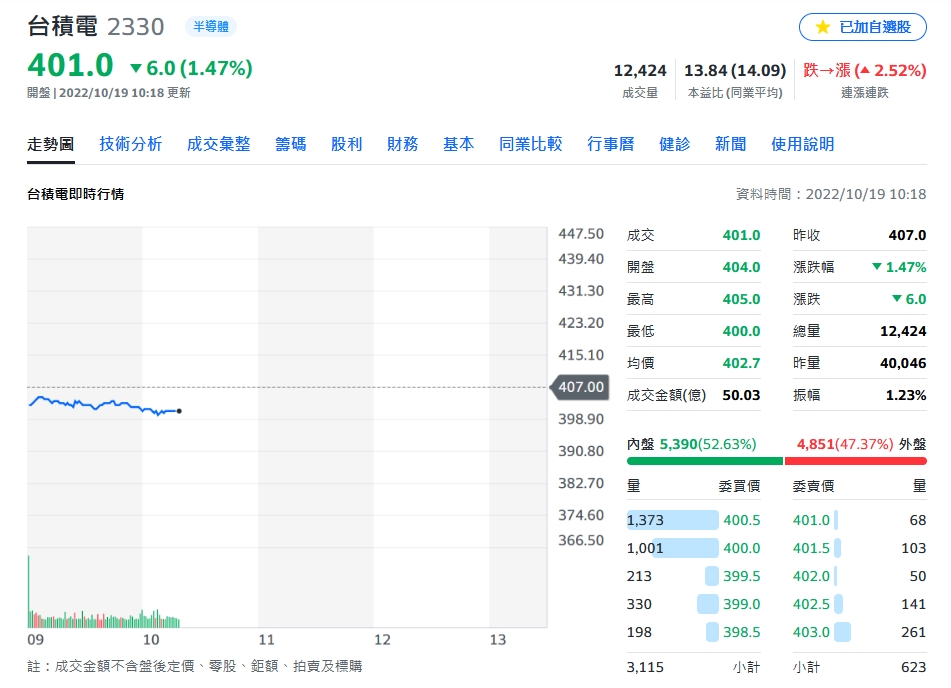The image size is (951, 688).
Task: Click the 台積電 stock name heading
Action: [62, 26]
